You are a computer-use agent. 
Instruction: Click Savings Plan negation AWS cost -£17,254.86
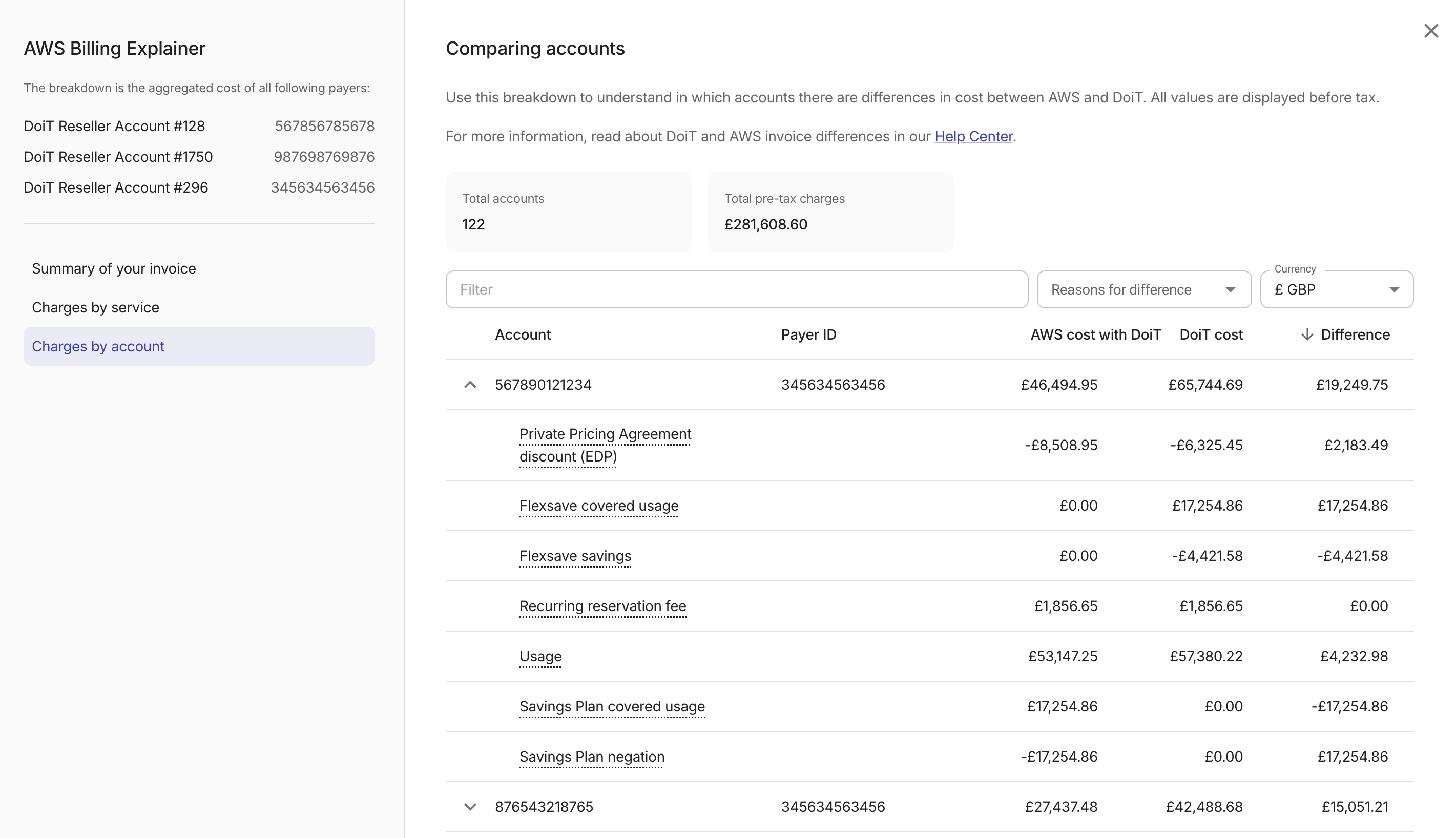coord(1059,756)
